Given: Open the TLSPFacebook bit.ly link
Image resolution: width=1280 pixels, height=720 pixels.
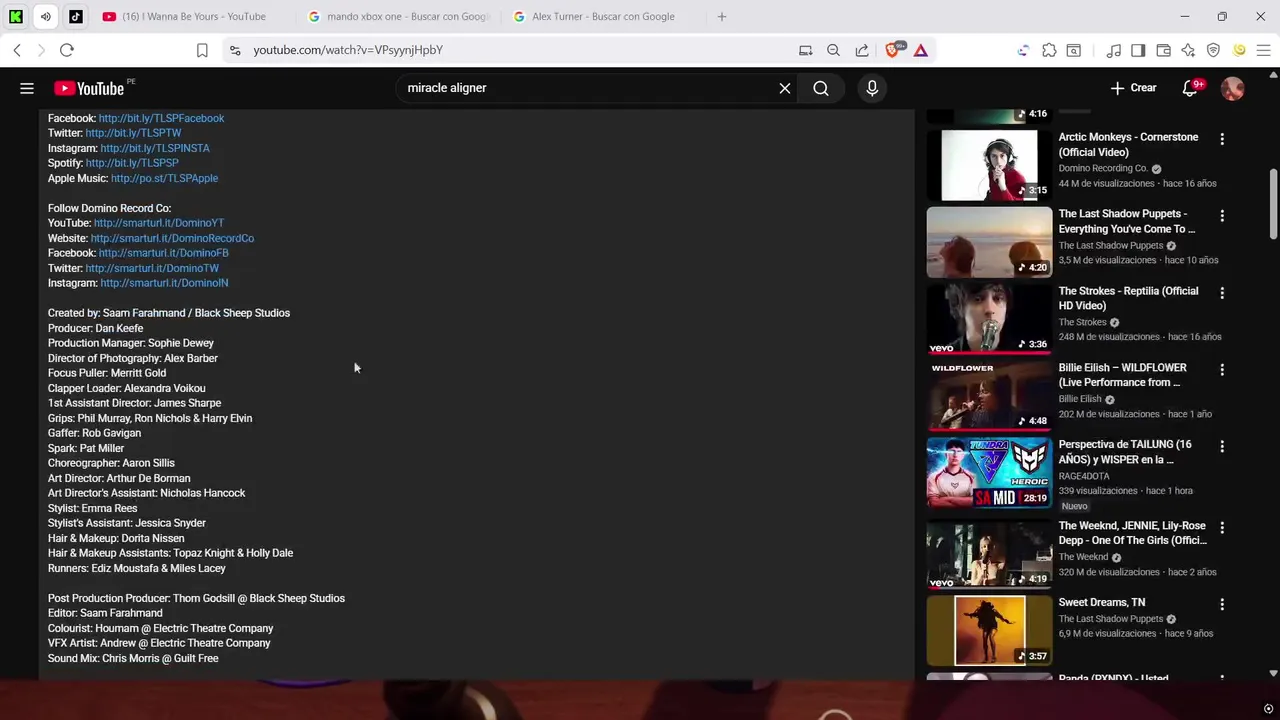Looking at the screenshot, I should (x=161, y=118).
